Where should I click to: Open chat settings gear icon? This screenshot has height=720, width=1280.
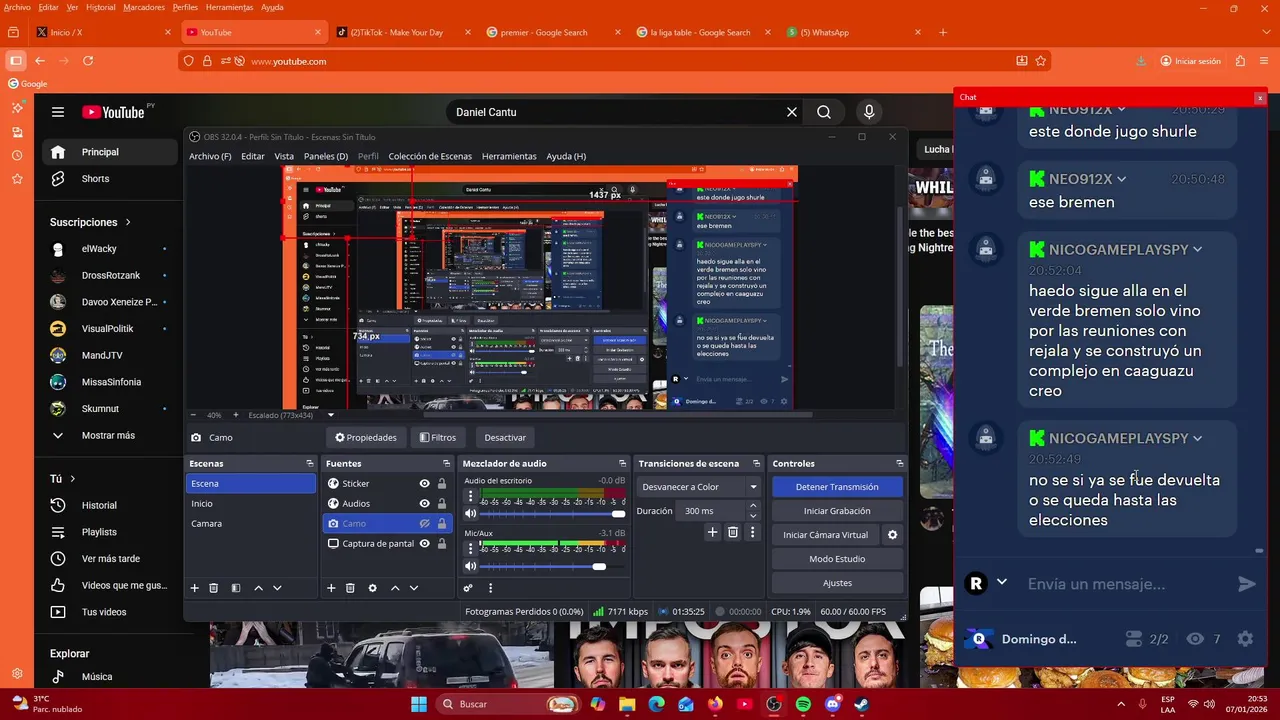pos(1245,639)
